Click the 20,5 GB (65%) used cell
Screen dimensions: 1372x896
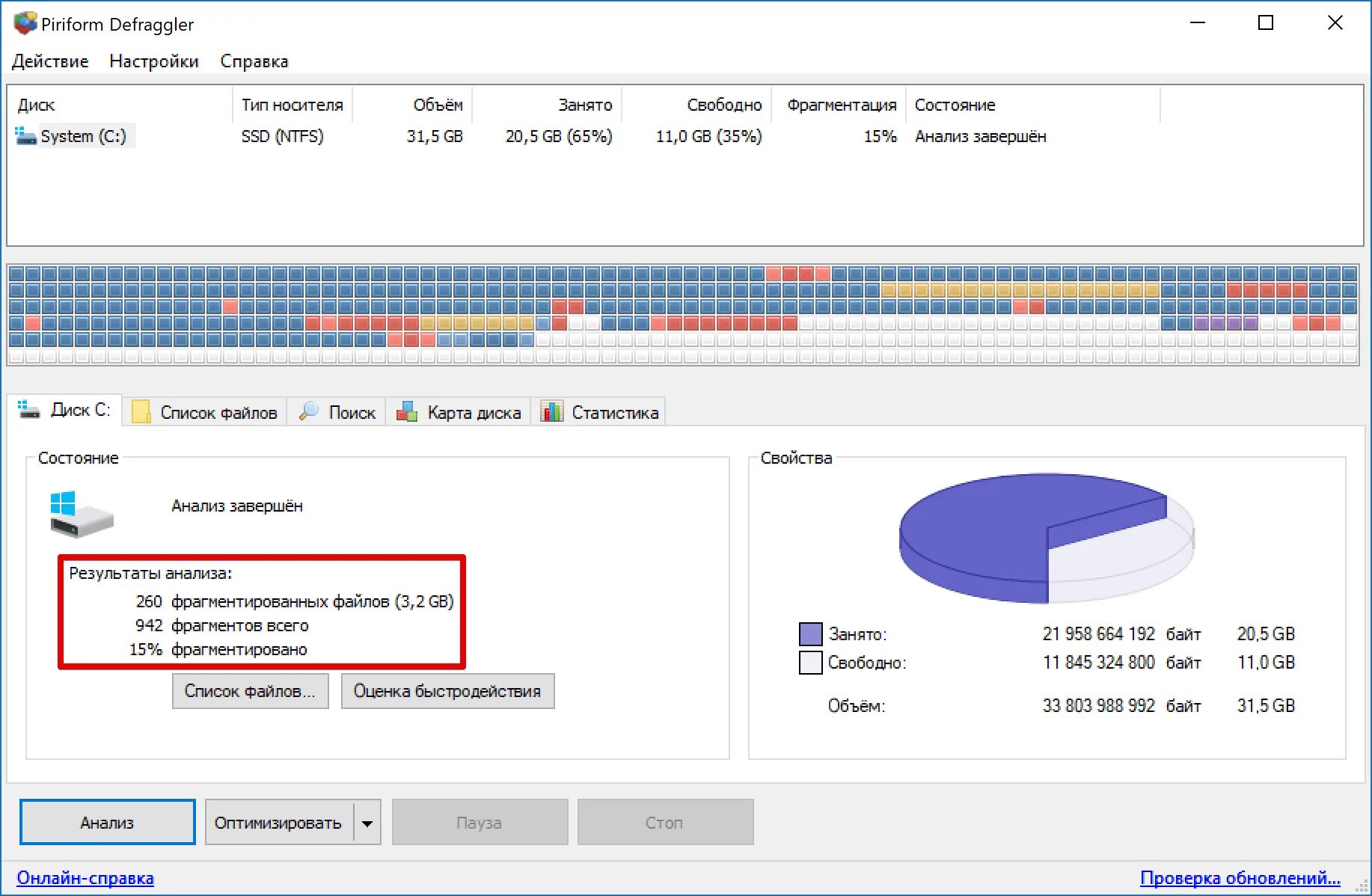pyautogui.click(x=559, y=136)
